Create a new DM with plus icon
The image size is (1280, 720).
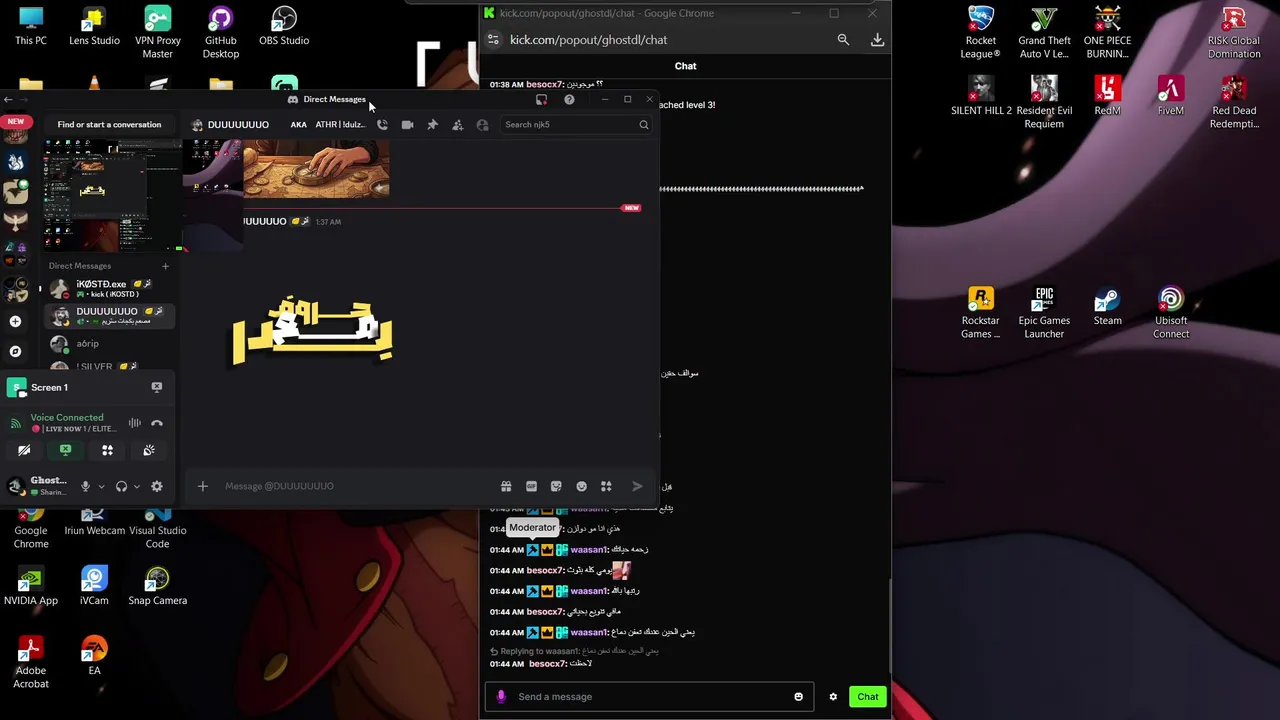[166, 266]
